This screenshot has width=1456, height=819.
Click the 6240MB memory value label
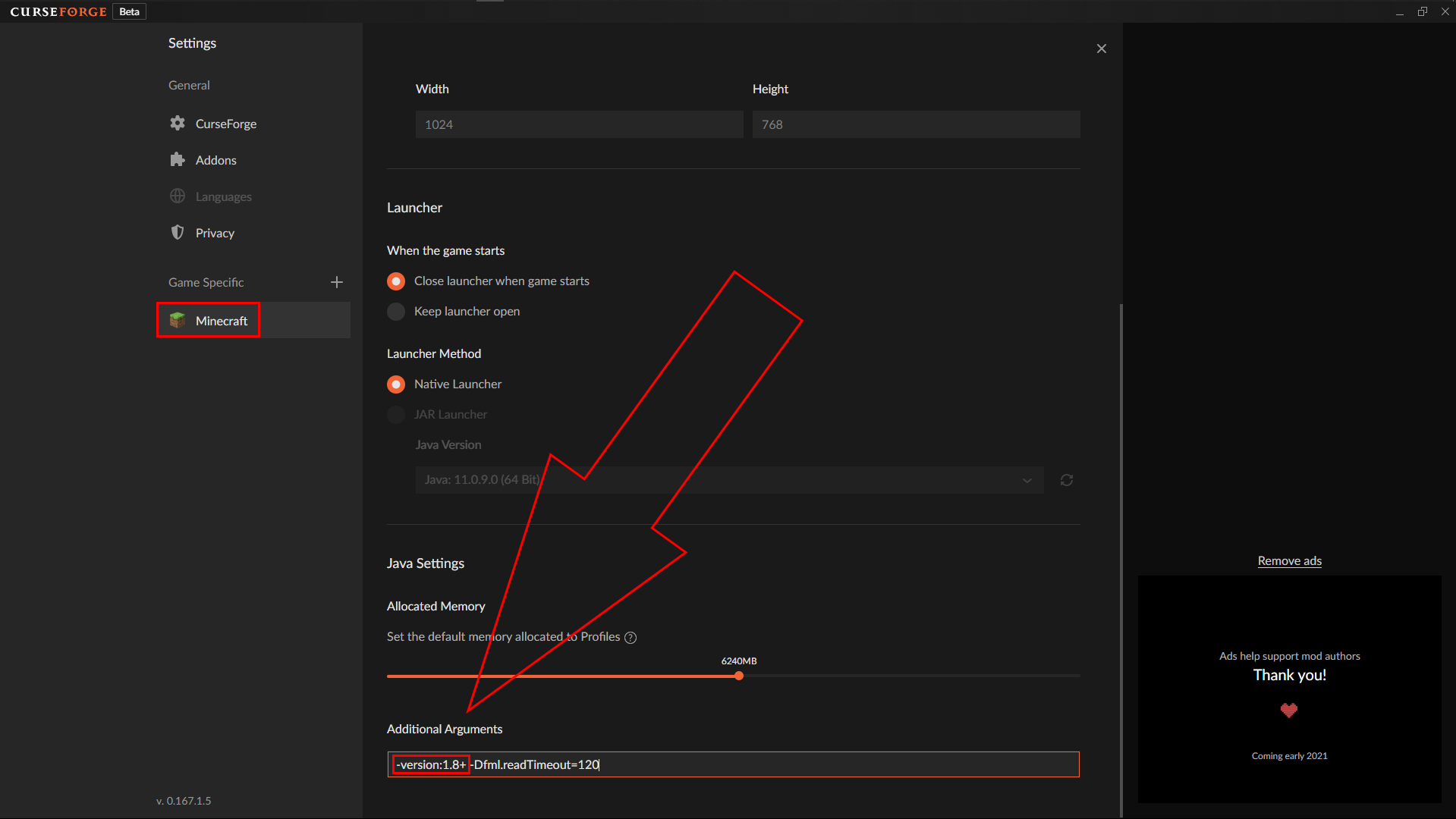[x=739, y=661]
